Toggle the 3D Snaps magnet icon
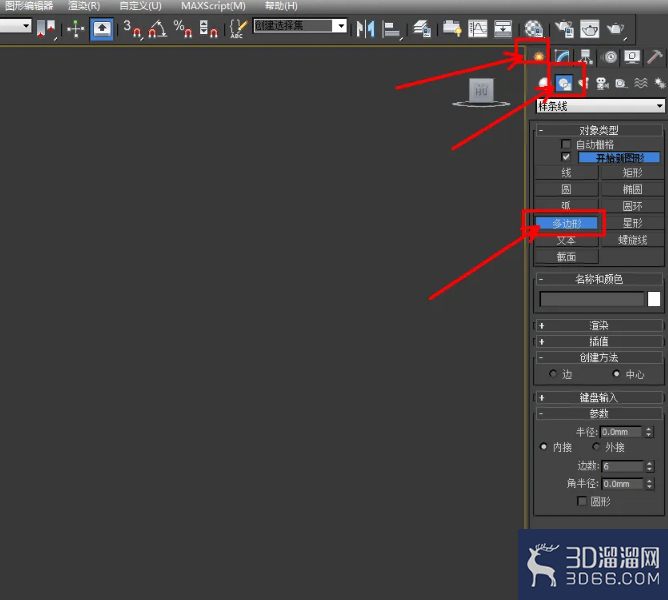This screenshot has width=668, height=600. pos(132,29)
